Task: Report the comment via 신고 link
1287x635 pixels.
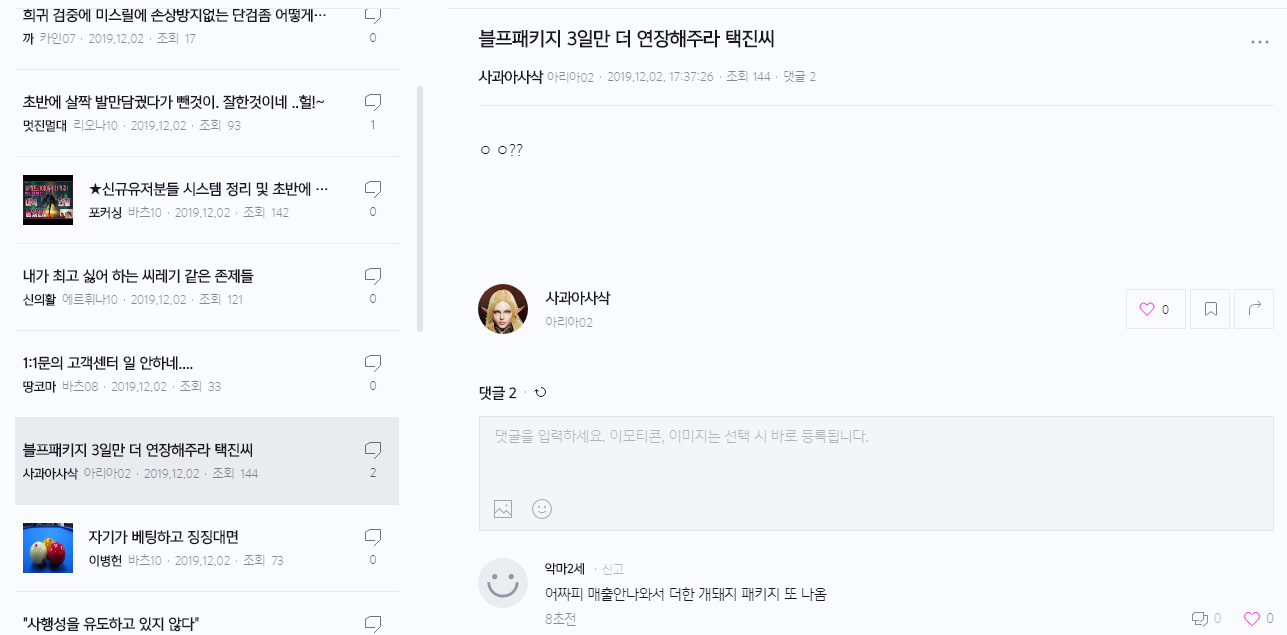Action: pyautogui.click(x=612, y=569)
